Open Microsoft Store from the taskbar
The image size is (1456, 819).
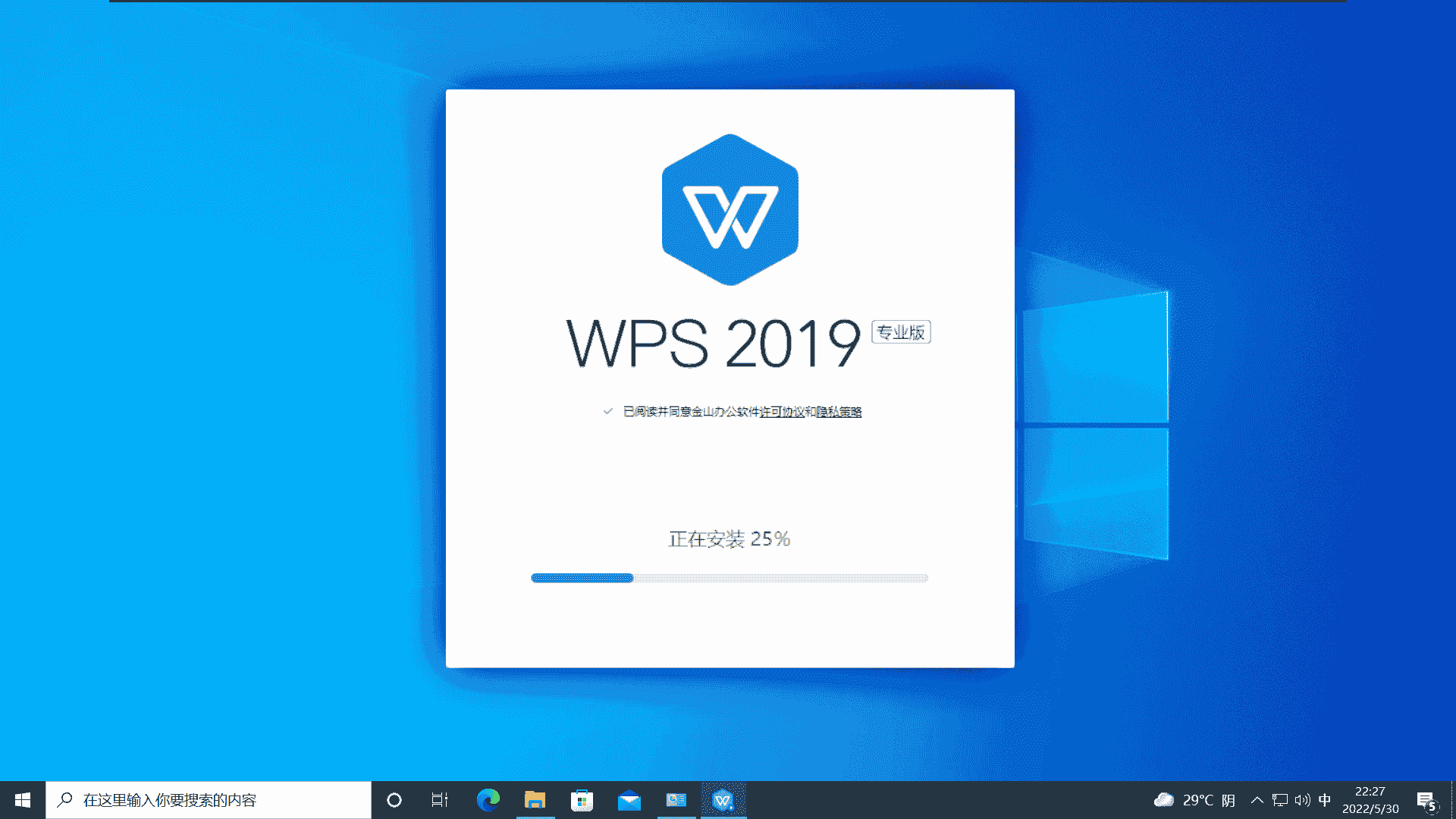tap(582, 800)
